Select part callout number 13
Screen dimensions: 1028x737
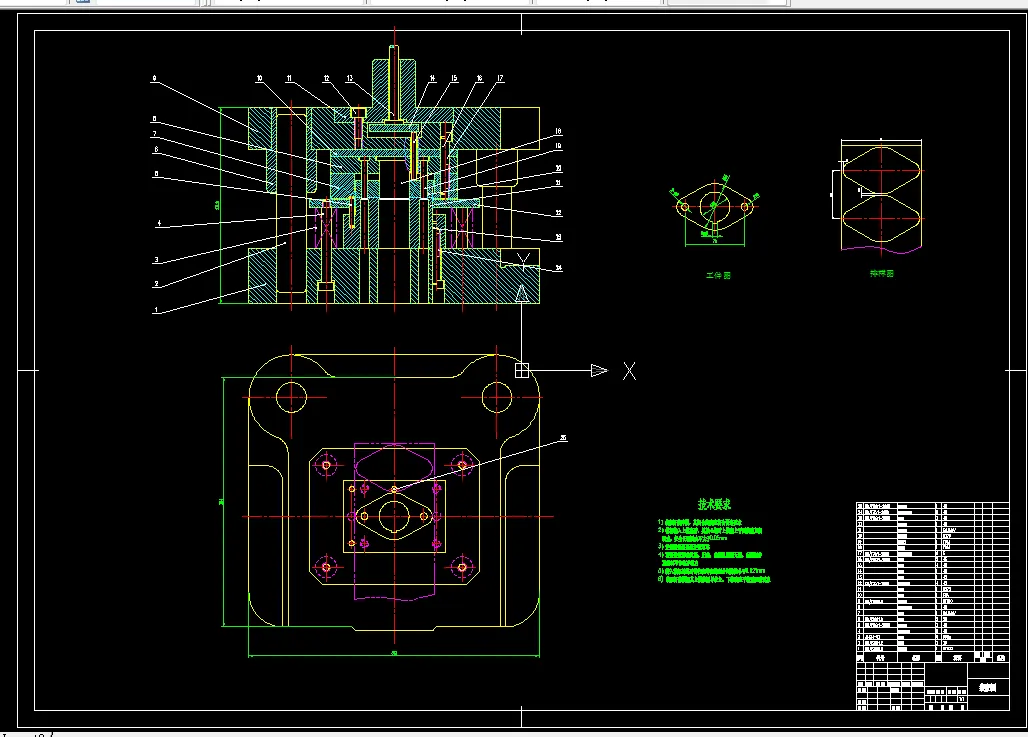(x=349, y=78)
